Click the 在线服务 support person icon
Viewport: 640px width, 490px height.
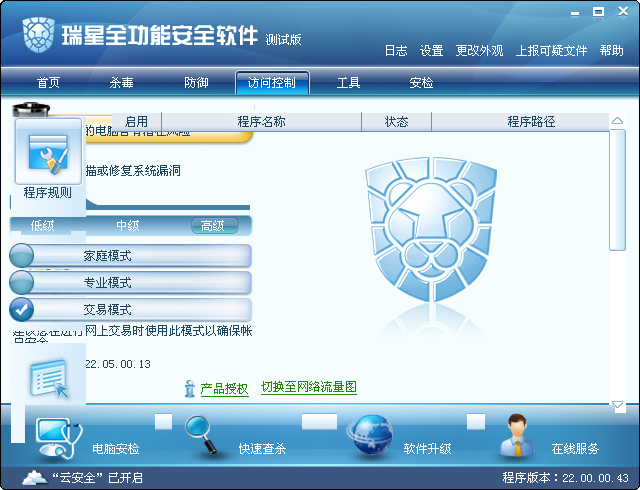[x=518, y=435]
